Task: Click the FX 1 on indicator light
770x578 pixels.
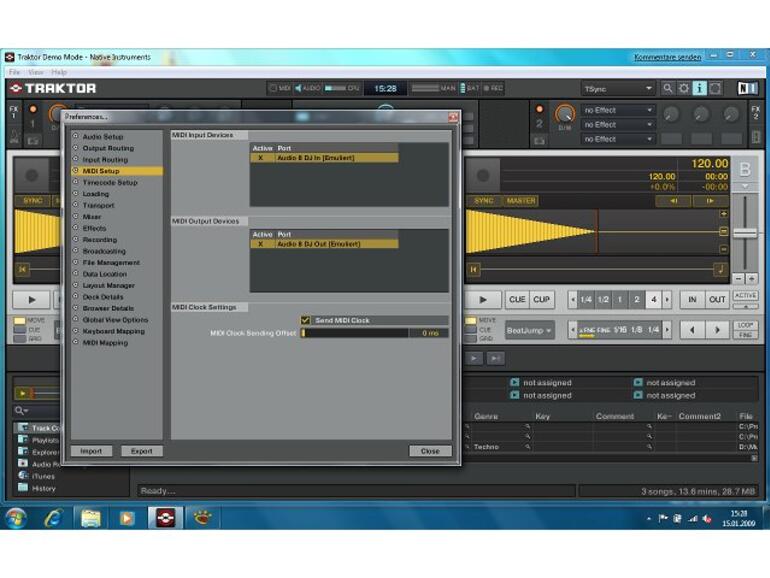Action: (33, 109)
